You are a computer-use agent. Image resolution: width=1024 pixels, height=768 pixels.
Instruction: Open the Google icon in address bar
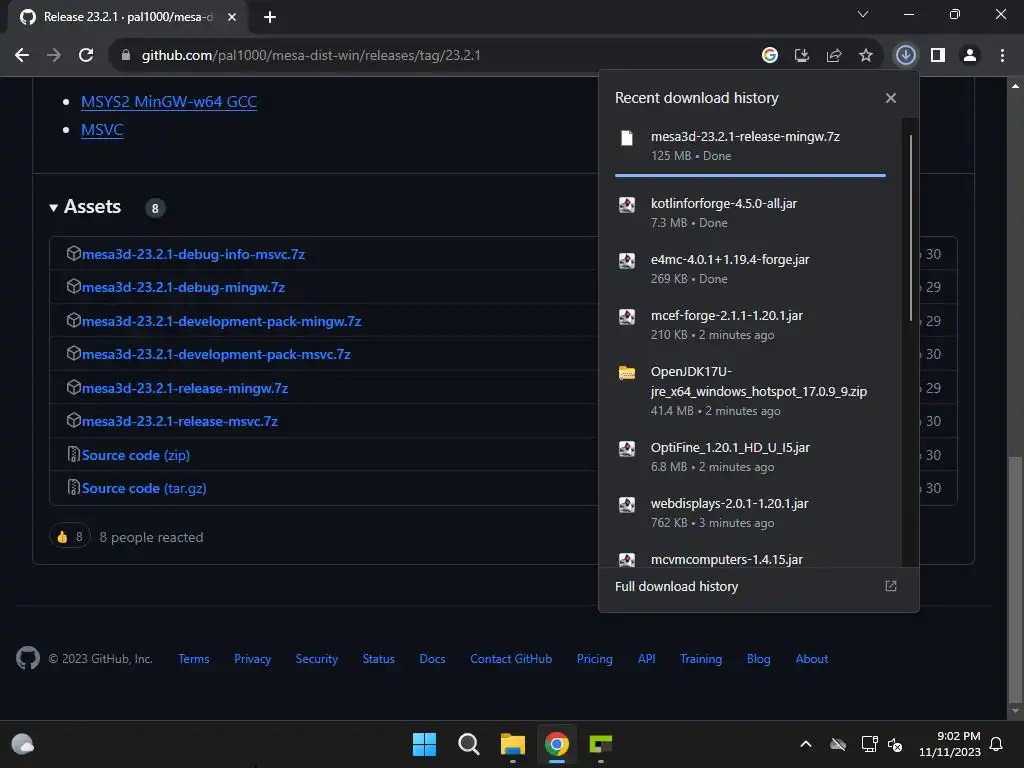tap(770, 56)
